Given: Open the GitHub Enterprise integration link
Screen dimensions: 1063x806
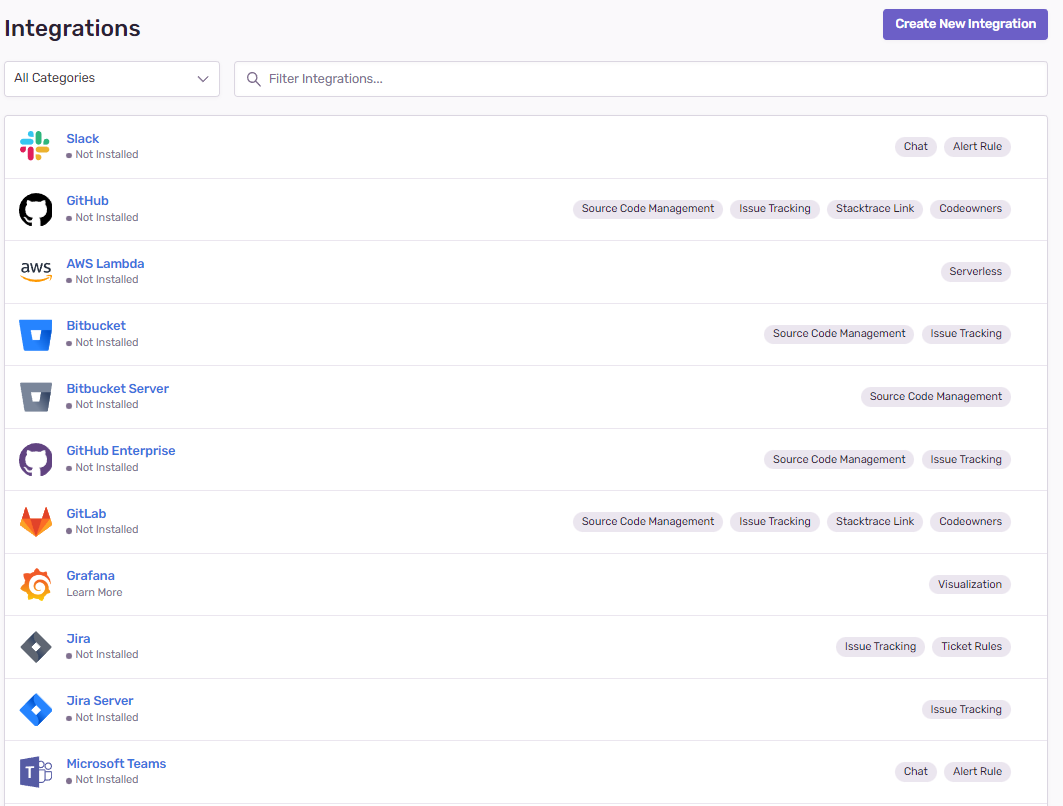Looking at the screenshot, I should [121, 451].
